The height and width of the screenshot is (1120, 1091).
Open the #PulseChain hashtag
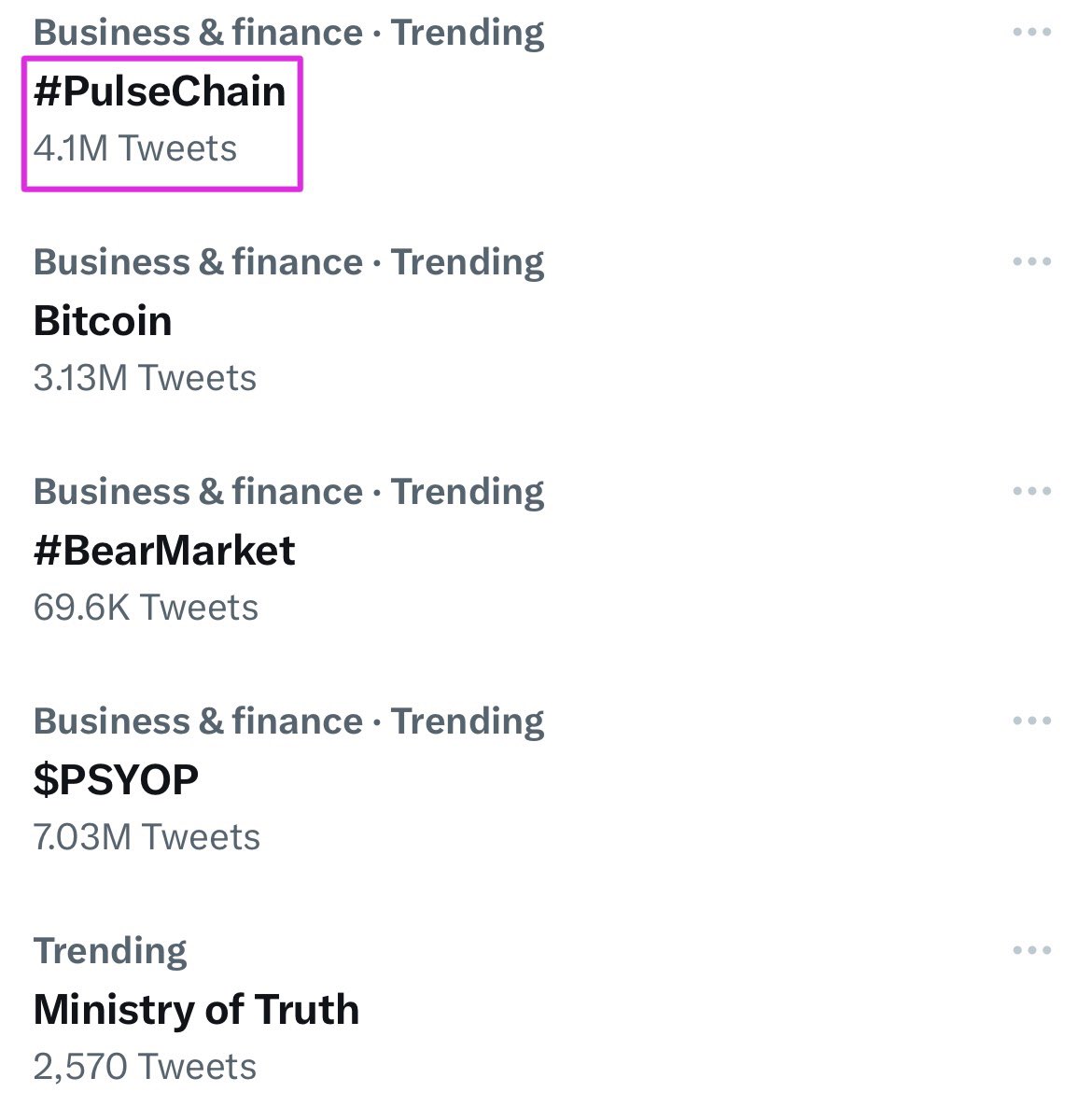(160, 91)
